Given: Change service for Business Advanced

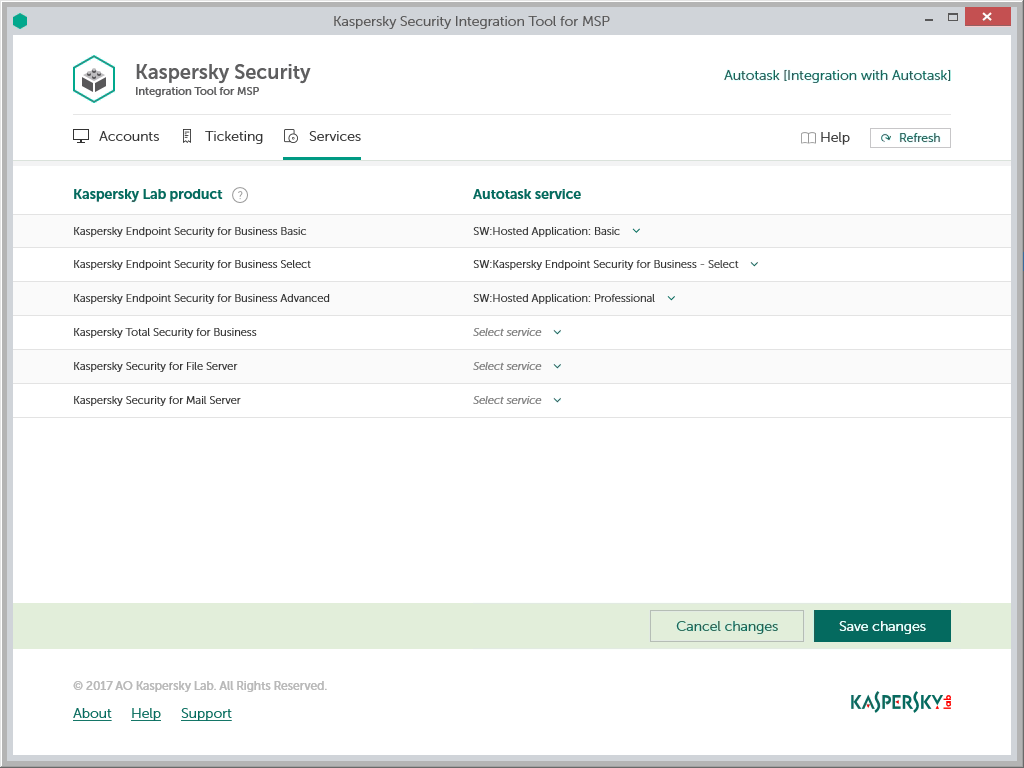Looking at the screenshot, I should (x=671, y=298).
